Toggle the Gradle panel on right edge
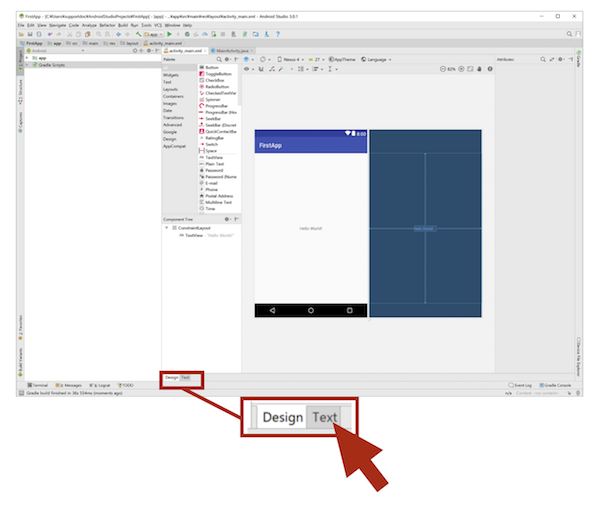 click(579, 58)
